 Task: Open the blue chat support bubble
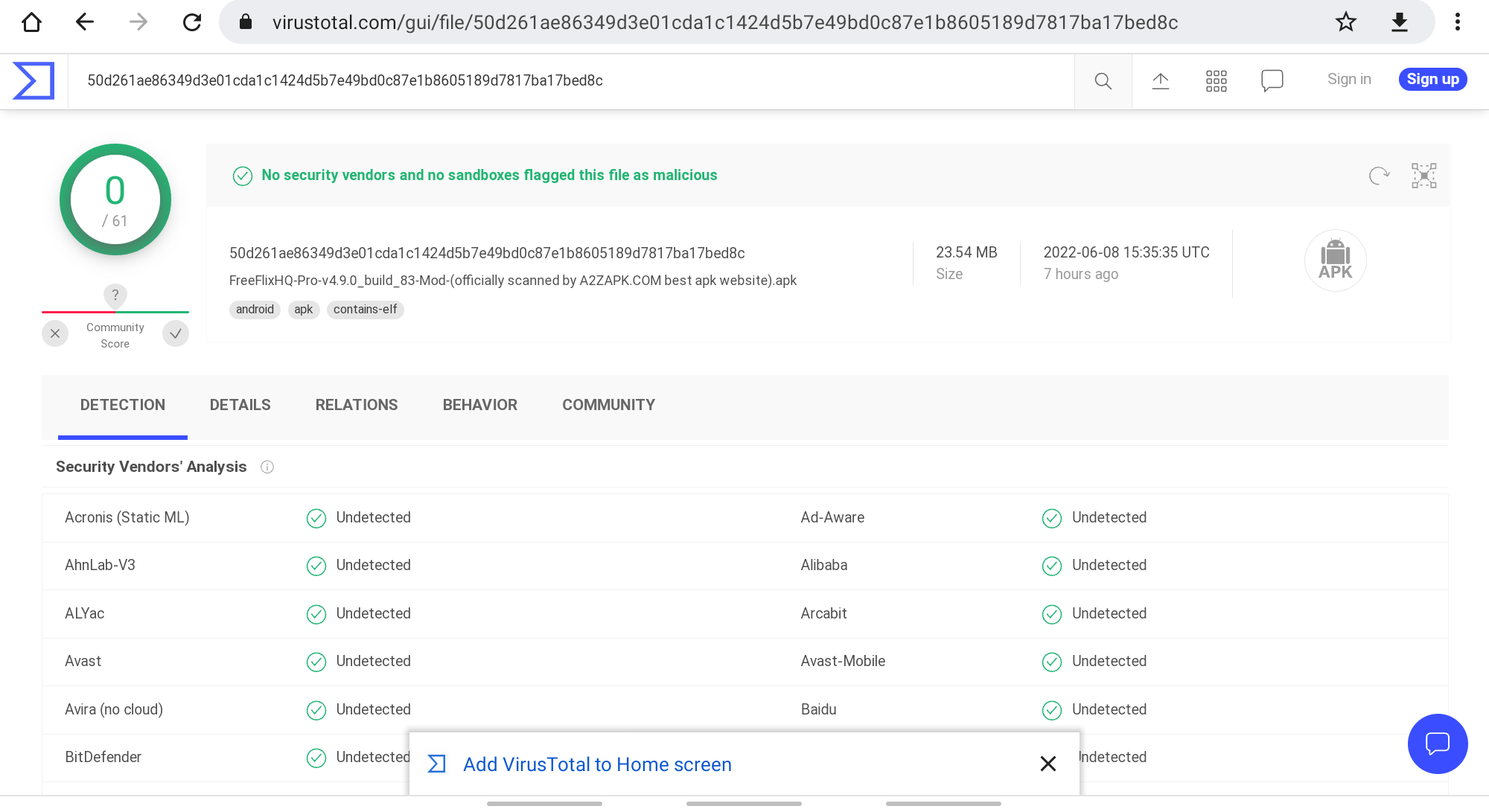click(1437, 744)
